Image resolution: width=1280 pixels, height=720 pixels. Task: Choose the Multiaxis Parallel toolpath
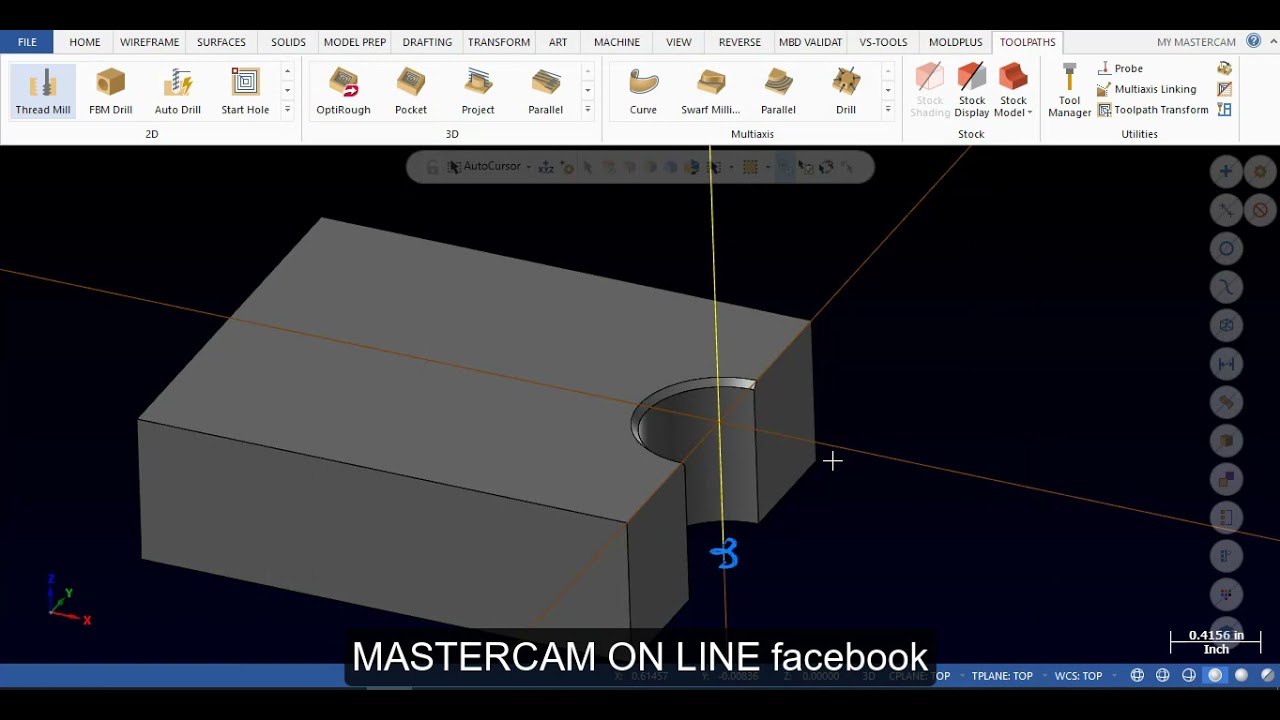[778, 91]
